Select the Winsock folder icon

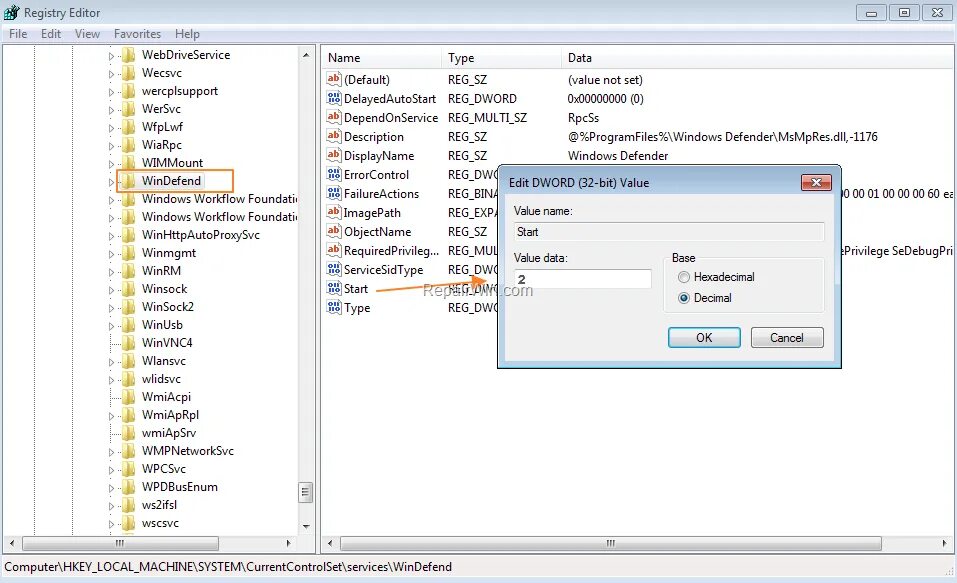coord(128,289)
